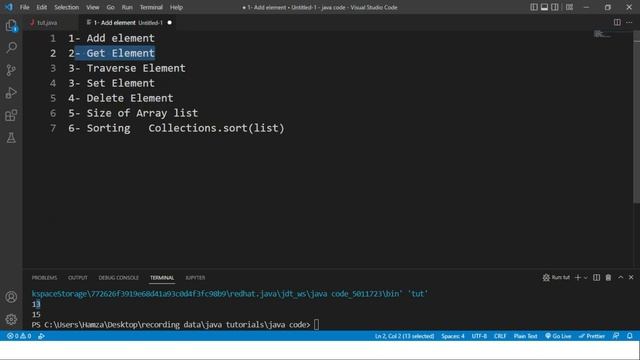
Task: Open the Help menu
Action: pyautogui.click(x=176, y=7)
